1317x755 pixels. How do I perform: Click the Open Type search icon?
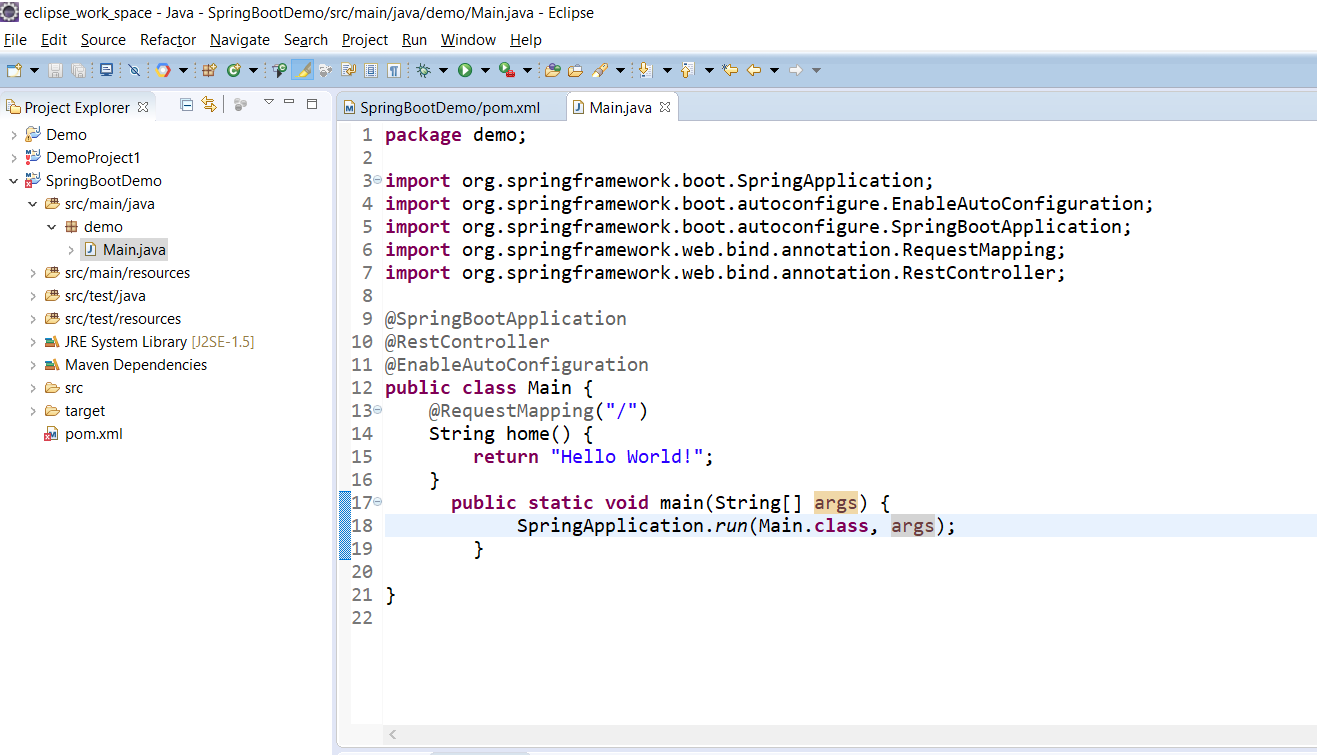279,70
